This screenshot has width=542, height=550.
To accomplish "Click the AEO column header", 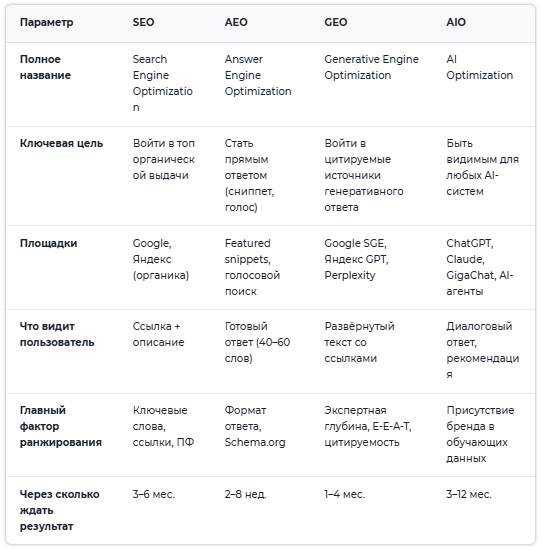I will click(236, 22).
